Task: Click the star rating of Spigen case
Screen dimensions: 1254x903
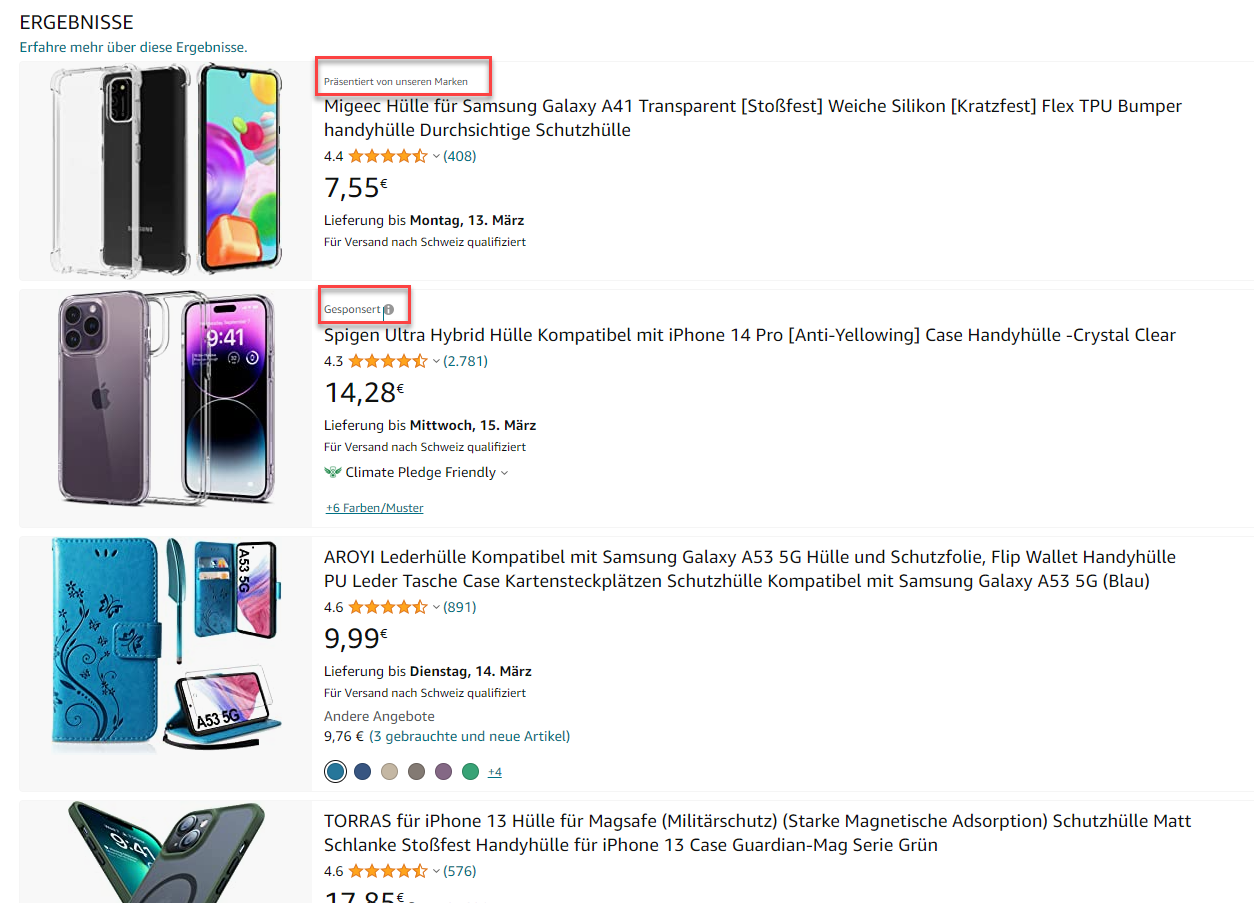Action: pyautogui.click(x=388, y=361)
